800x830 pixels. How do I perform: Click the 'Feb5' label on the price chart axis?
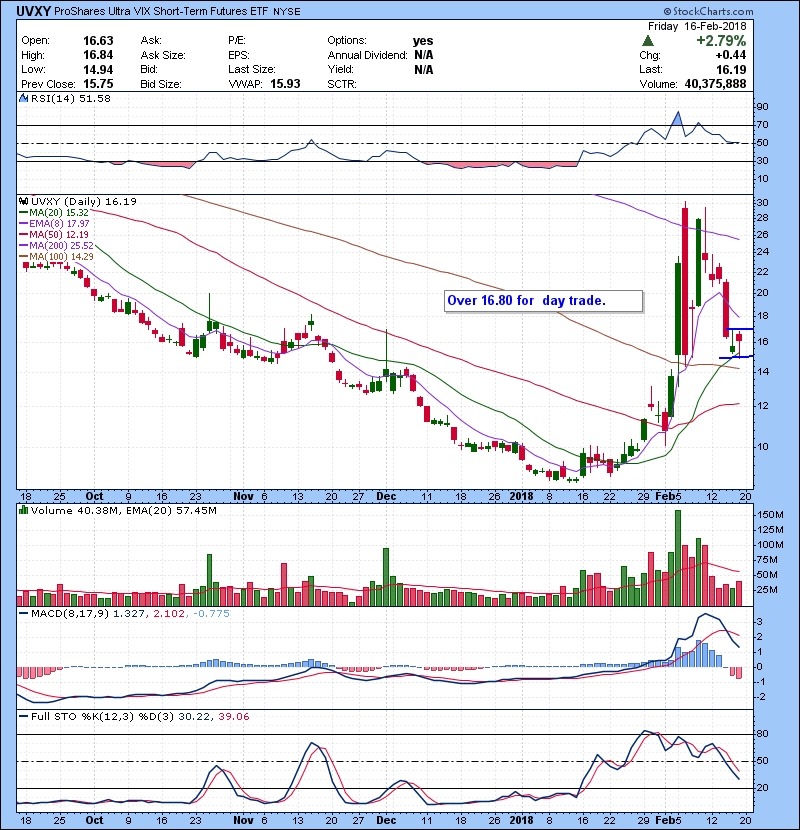(x=669, y=497)
